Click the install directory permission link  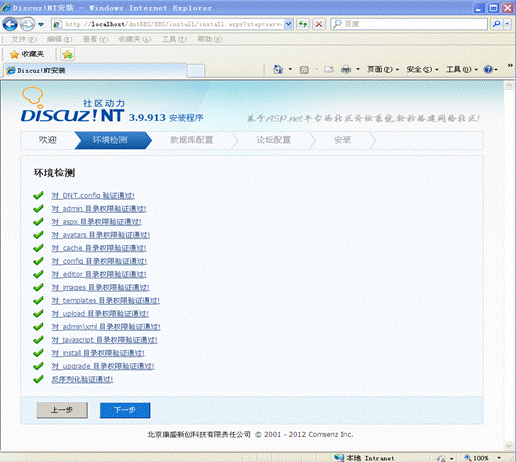click(x=98, y=353)
